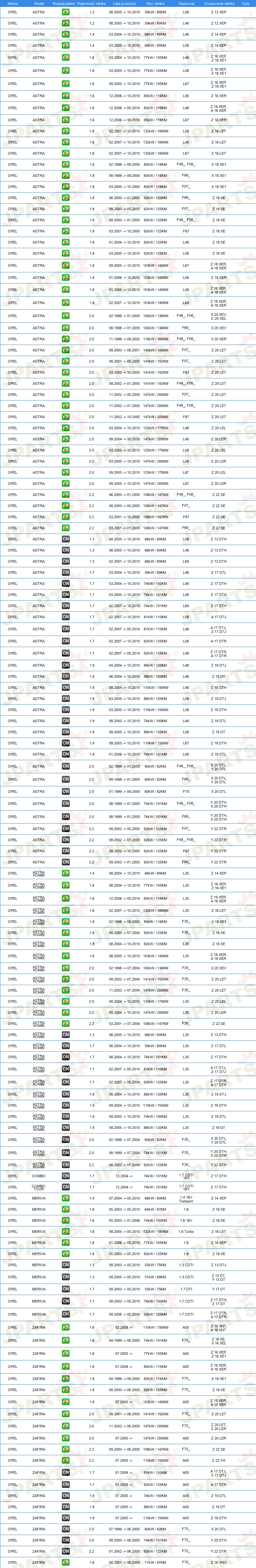Select the F70 body cell

(x=186, y=792)
